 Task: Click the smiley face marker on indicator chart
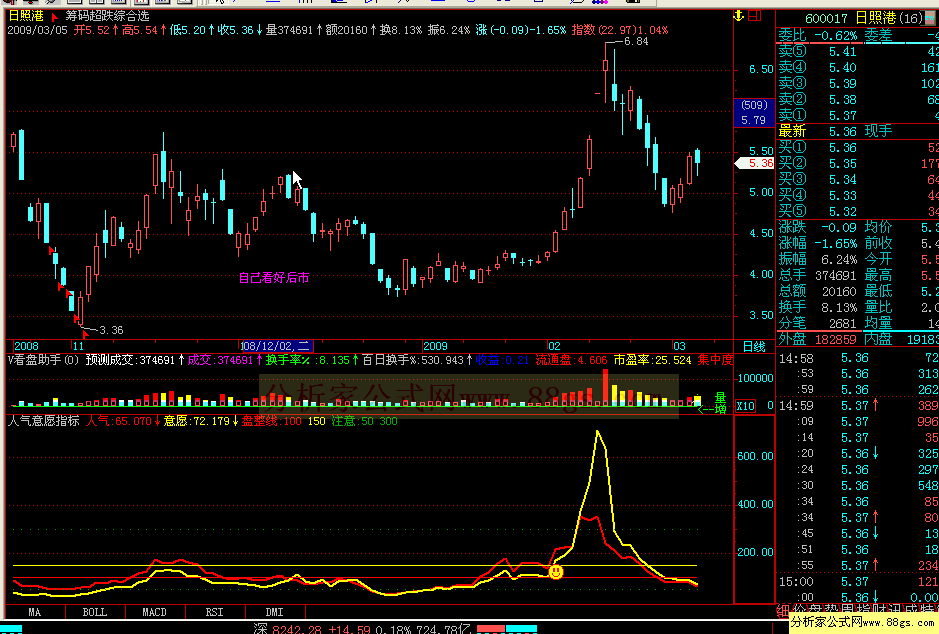(x=556, y=572)
